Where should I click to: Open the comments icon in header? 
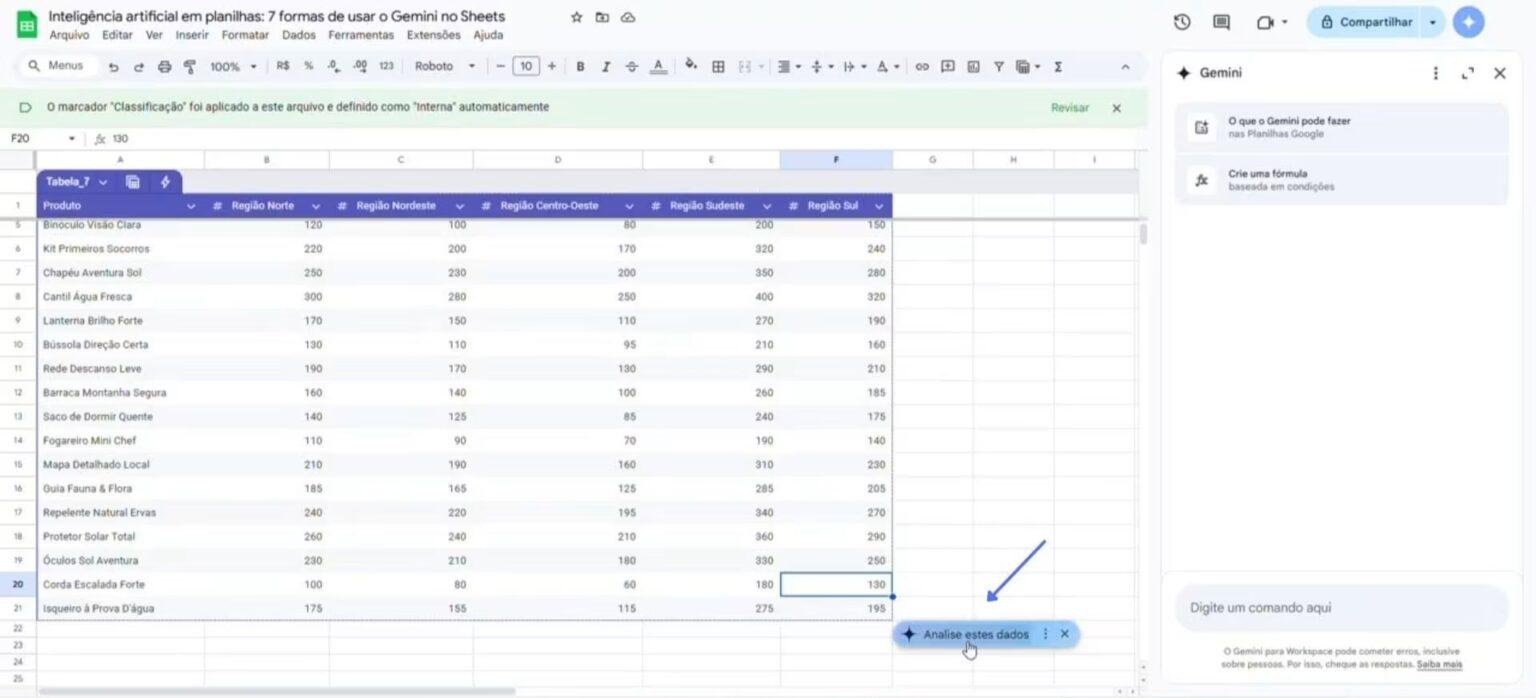click(1221, 22)
